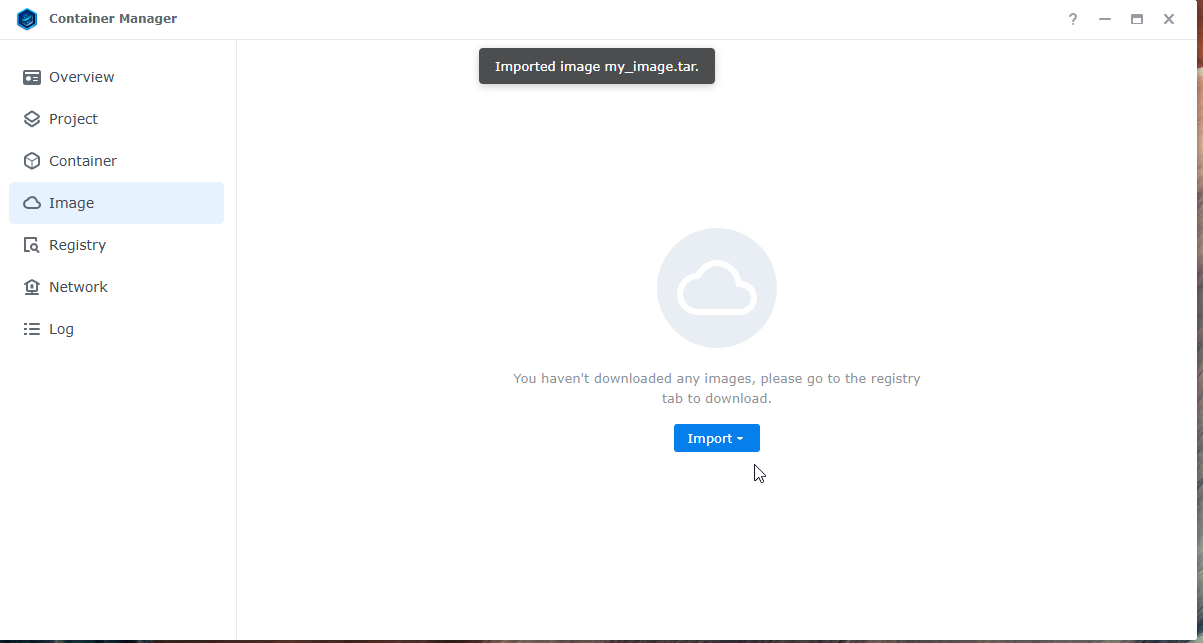Image resolution: width=1203 pixels, height=643 pixels.
Task: Expand the Import button dropdown arrow
Action: pos(740,439)
